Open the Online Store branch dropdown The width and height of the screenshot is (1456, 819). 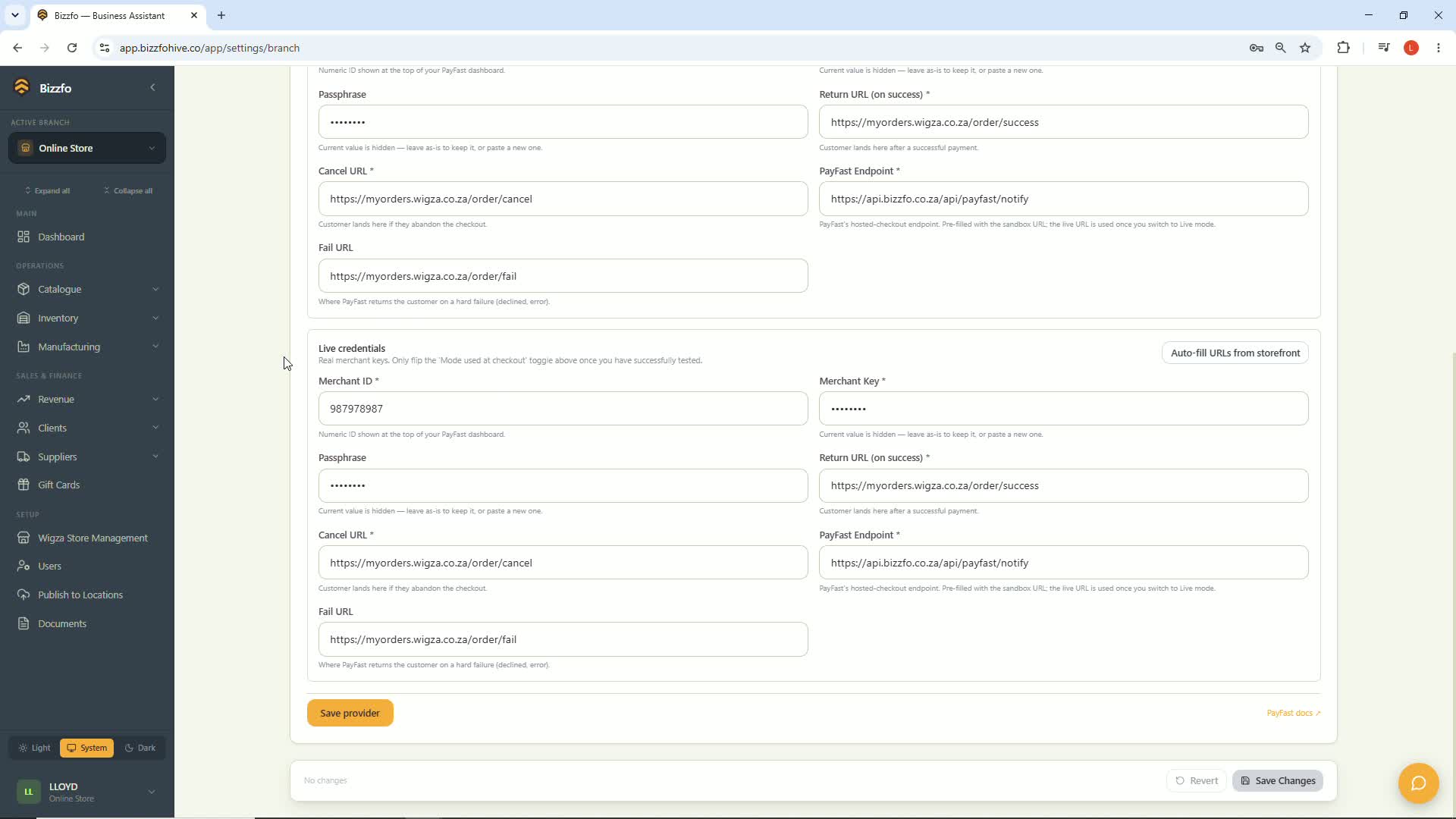pos(87,148)
